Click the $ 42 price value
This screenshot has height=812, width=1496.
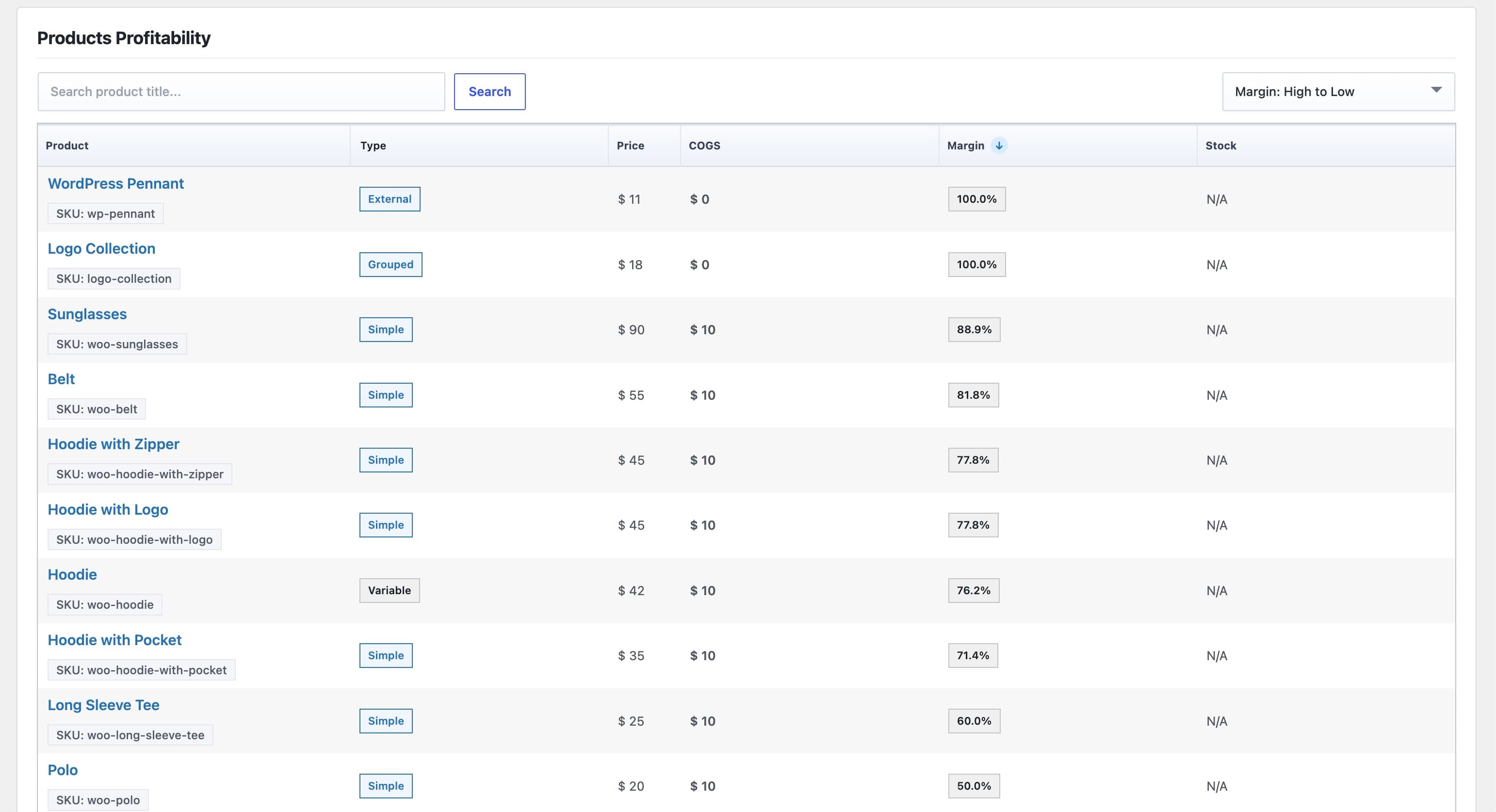[x=631, y=591]
